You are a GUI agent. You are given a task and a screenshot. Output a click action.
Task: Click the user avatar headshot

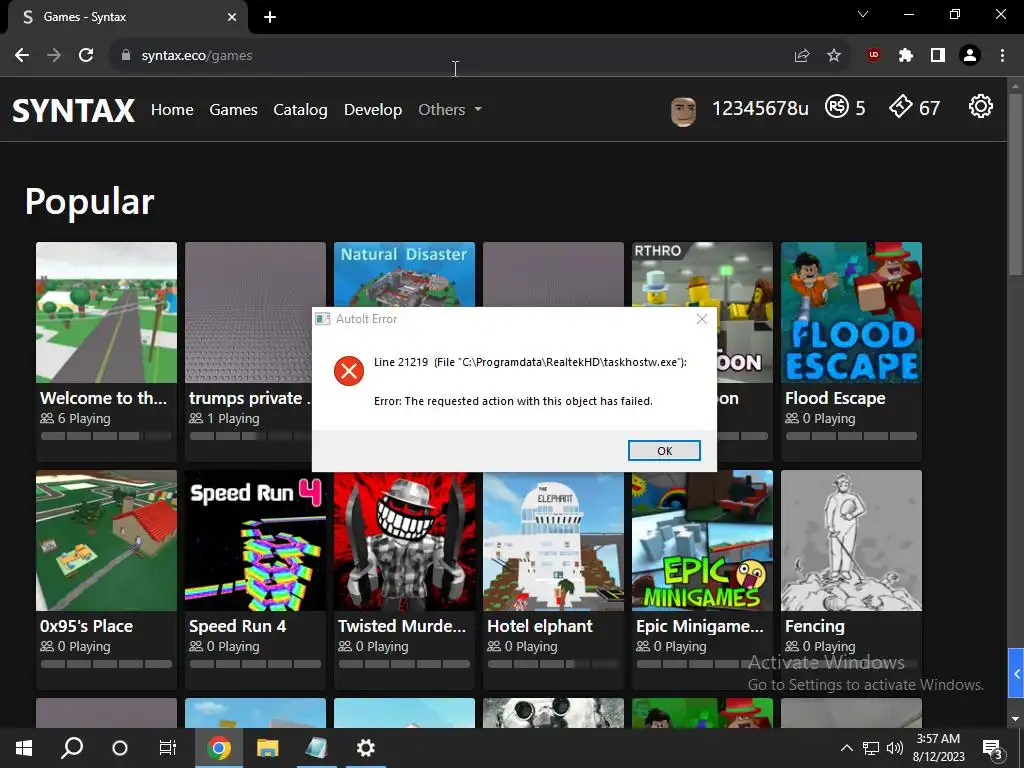click(683, 111)
